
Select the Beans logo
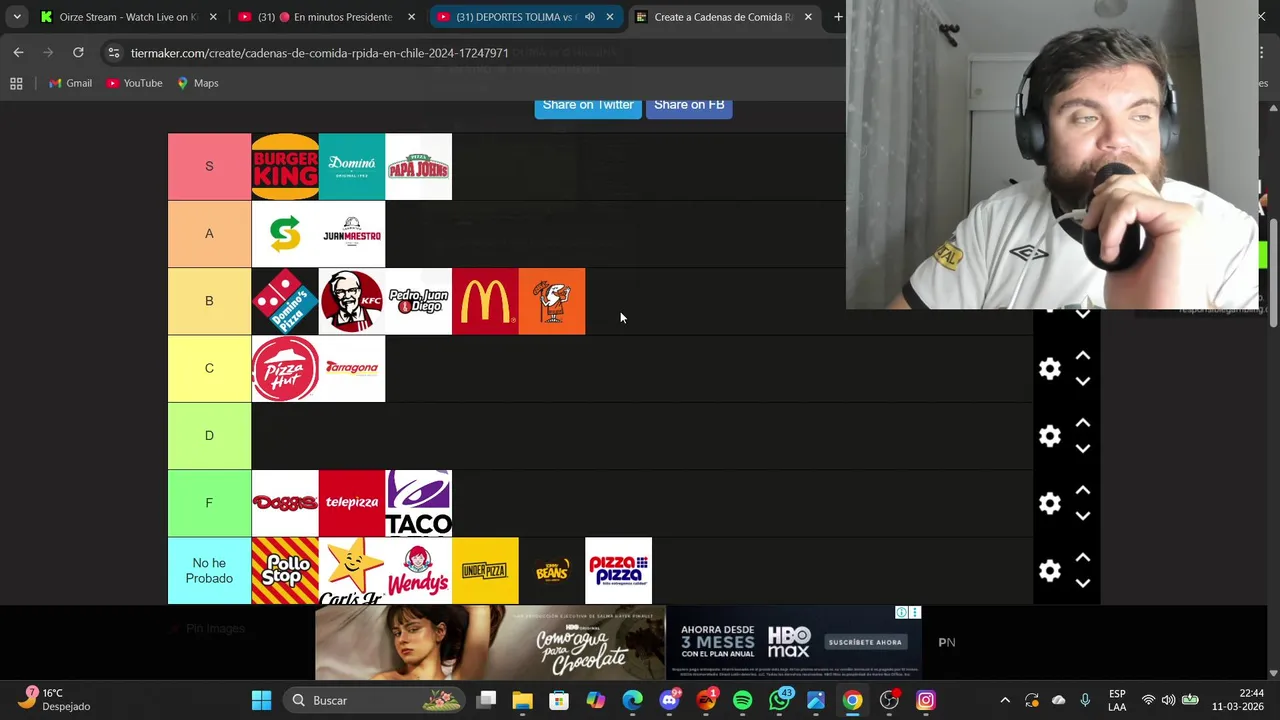[x=552, y=570]
